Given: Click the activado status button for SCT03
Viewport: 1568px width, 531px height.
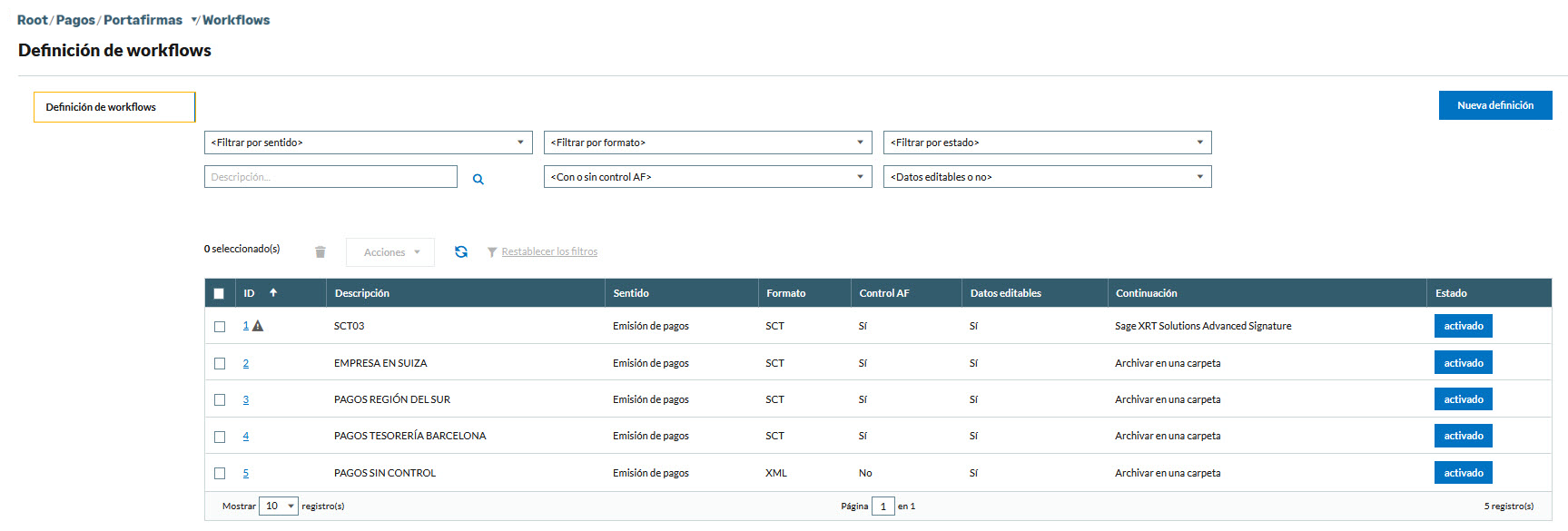Looking at the screenshot, I should coord(1463,326).
